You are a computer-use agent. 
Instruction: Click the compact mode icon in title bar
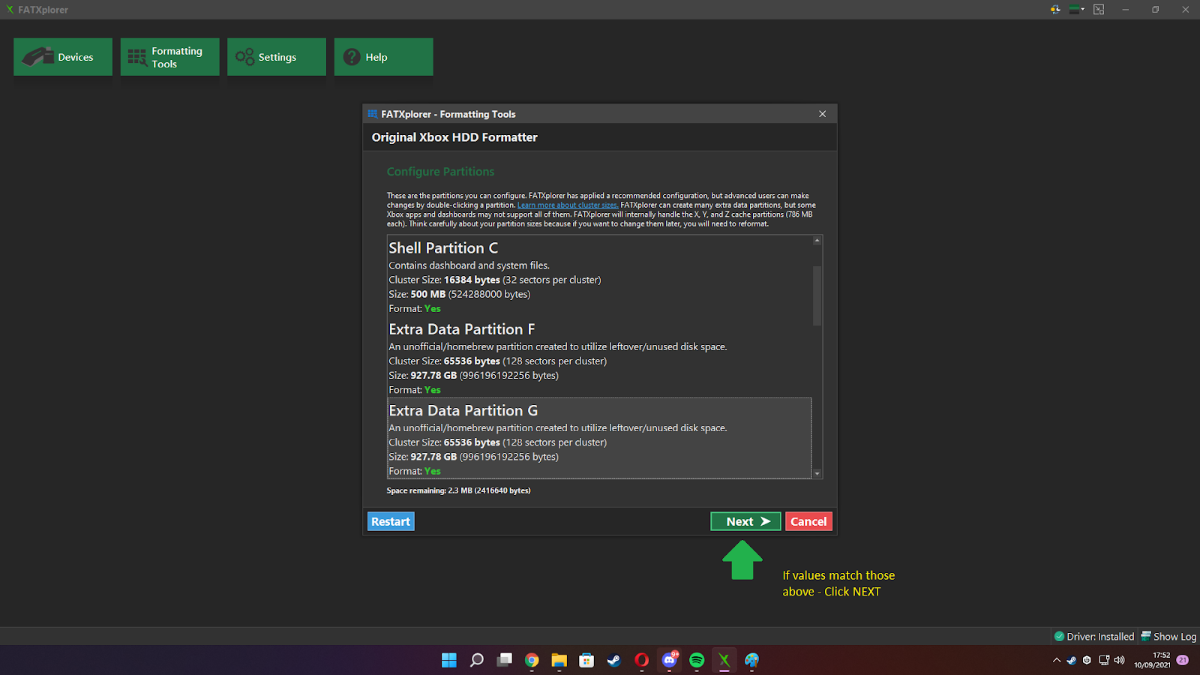pyautogui.click(x=1099, y=9)
